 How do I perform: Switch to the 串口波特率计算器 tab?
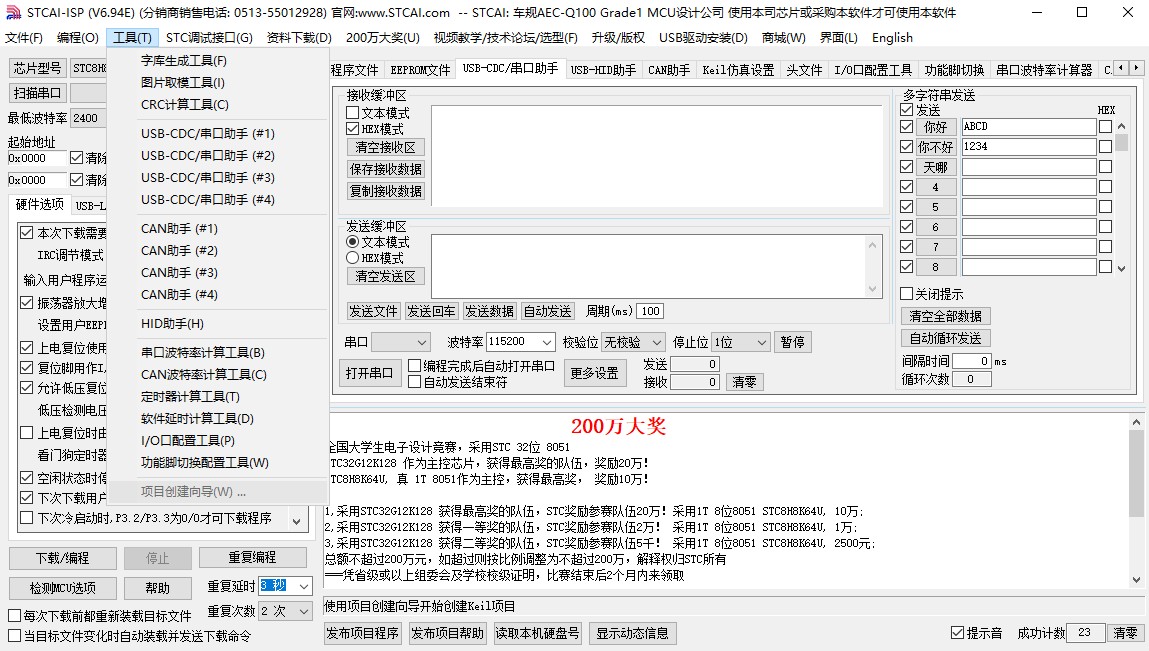click(1043, 70)
